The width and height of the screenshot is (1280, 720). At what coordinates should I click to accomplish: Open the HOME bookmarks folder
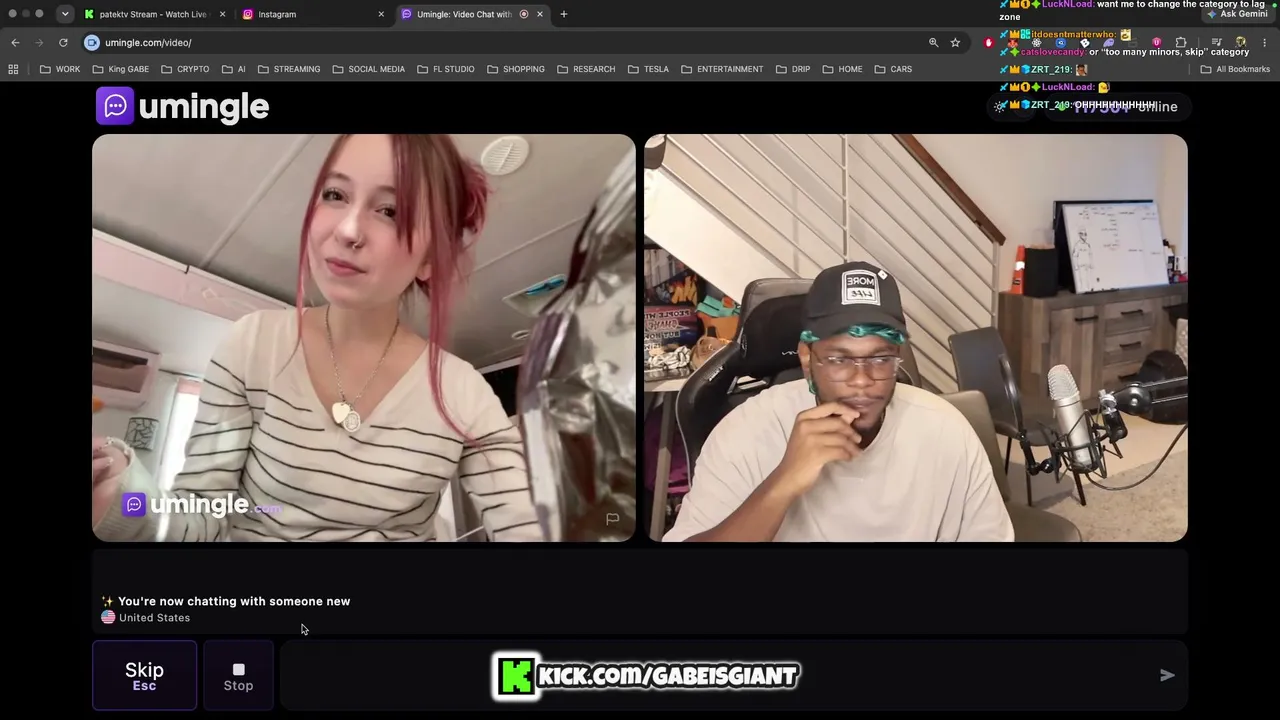(x=842, y=69)
